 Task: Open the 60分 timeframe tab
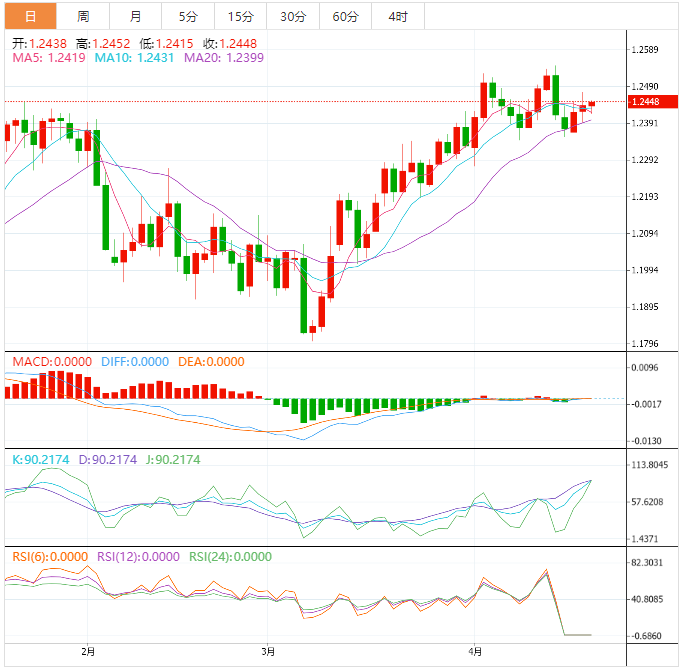pos(345,16)
